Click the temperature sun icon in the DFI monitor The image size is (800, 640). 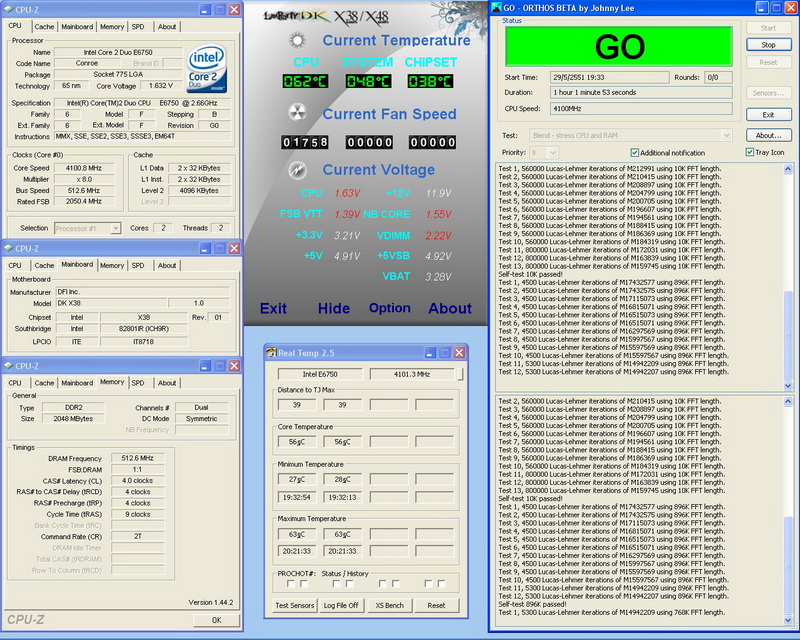(x=297, y=40)
